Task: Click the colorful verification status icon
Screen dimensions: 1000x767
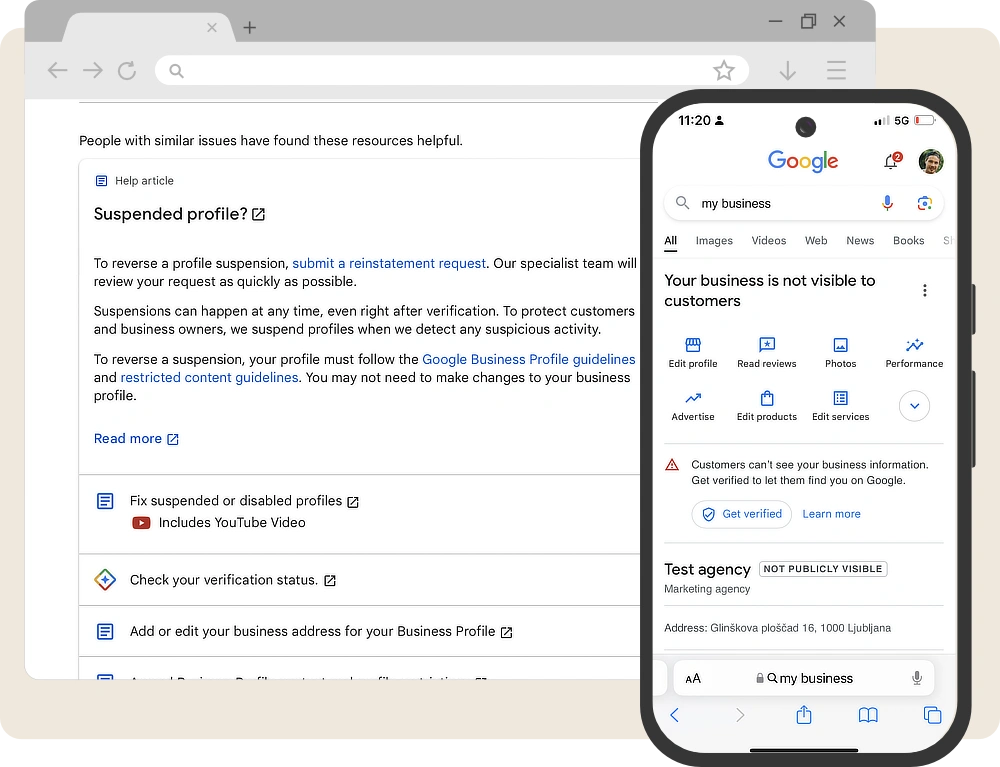Action: pos(105,580)
